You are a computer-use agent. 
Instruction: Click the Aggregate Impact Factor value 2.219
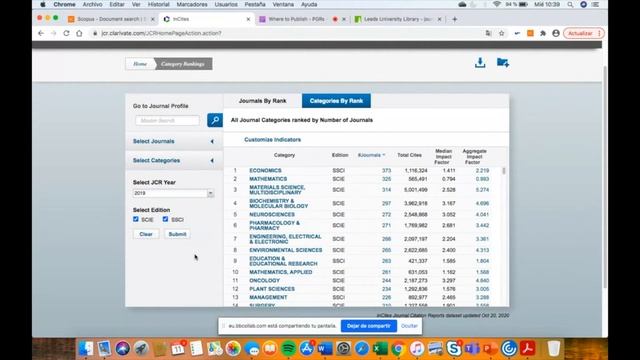pyautogui.click(x=482, y=171)
